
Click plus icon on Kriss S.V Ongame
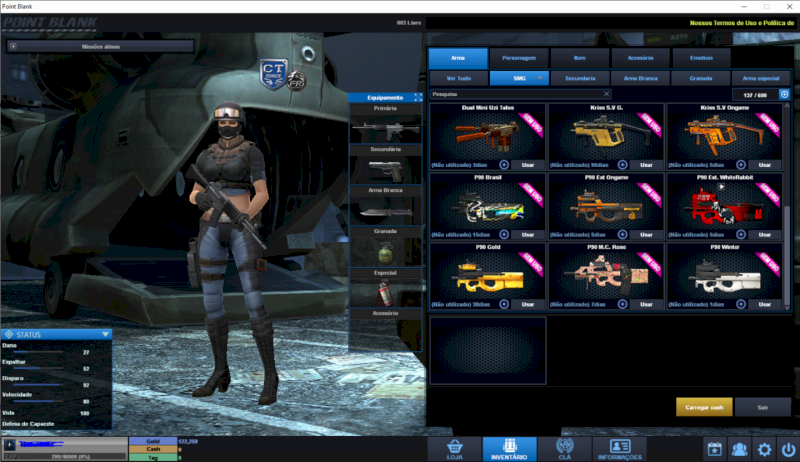741,165
